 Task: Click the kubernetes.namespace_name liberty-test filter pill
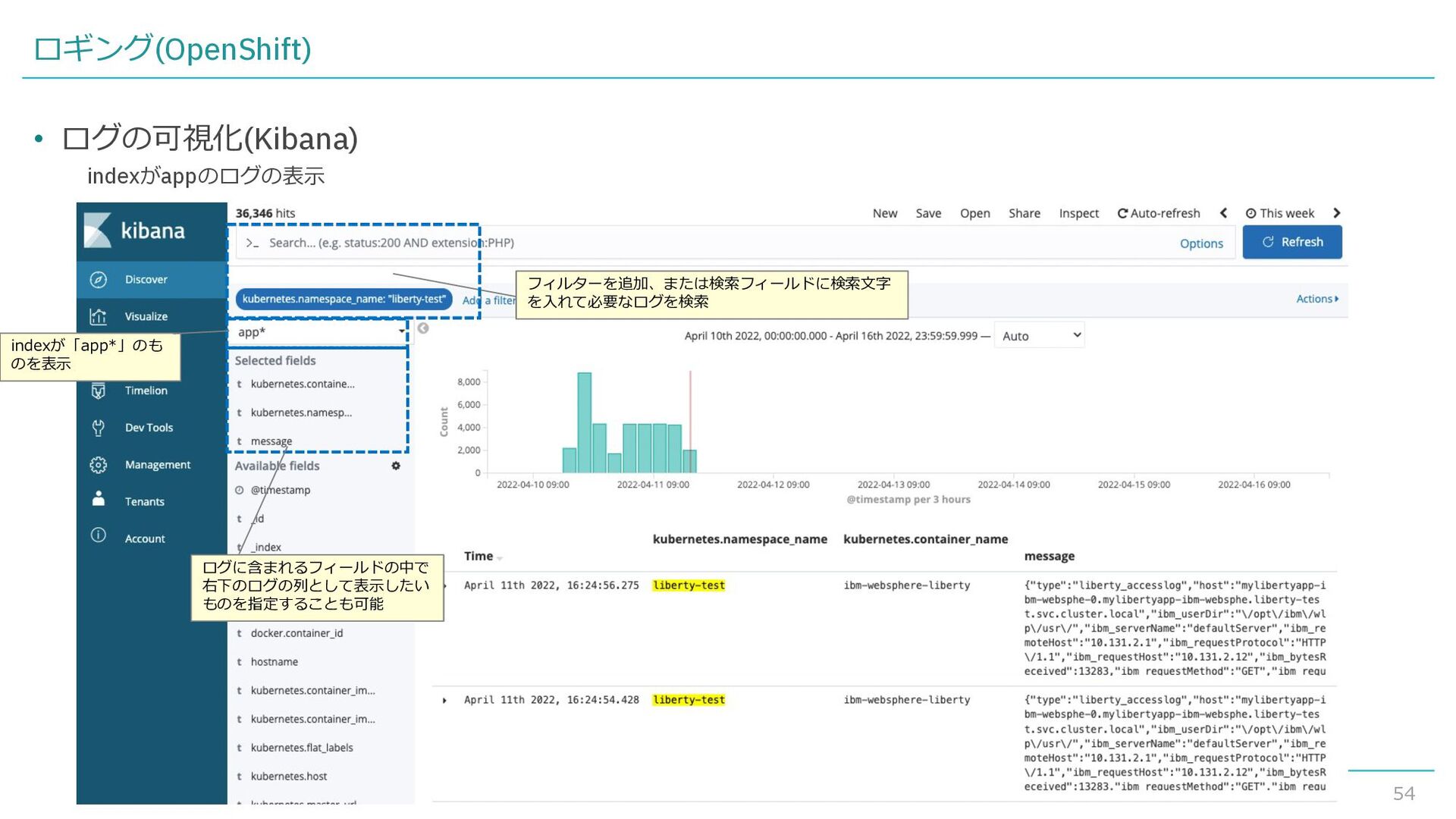point(344,300)
